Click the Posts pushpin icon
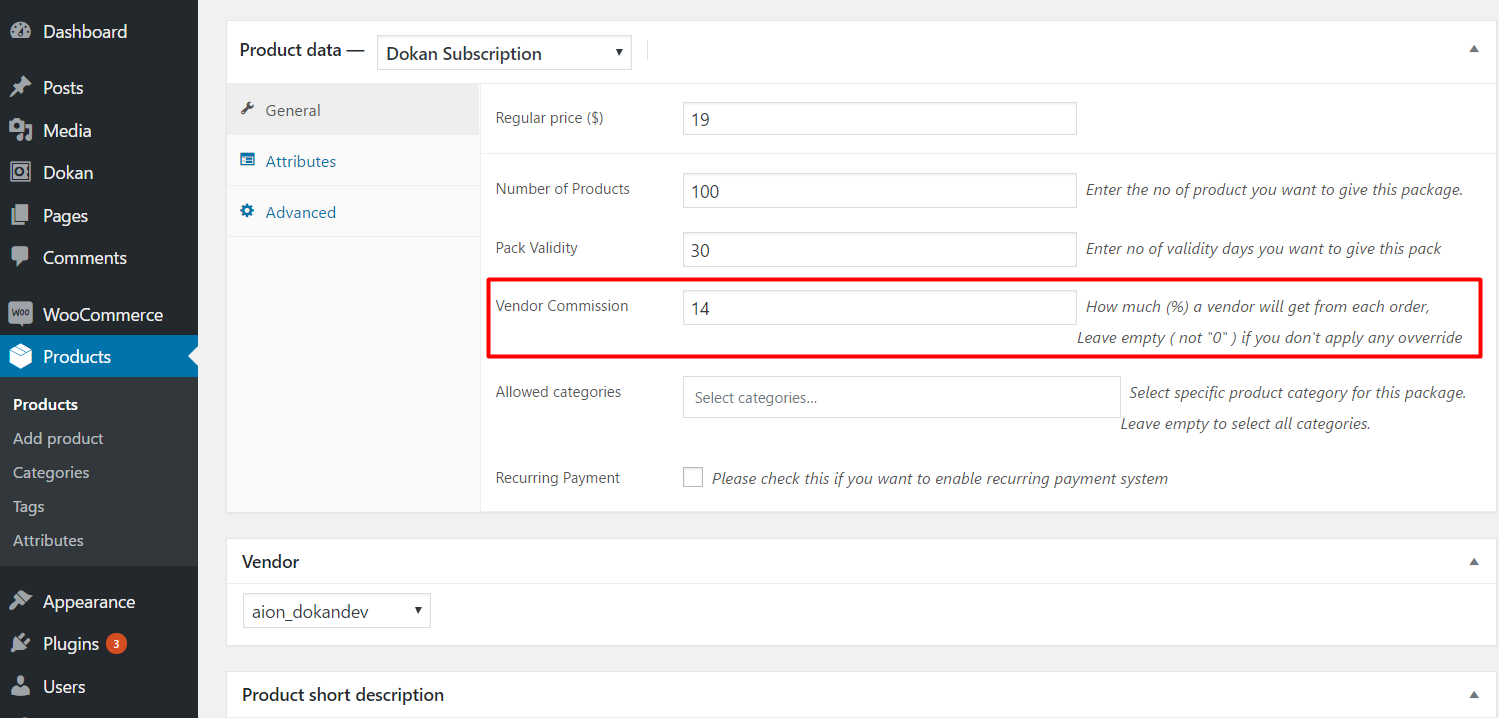The height and width of the screenshot is (718, 1499). click(20, 88)
